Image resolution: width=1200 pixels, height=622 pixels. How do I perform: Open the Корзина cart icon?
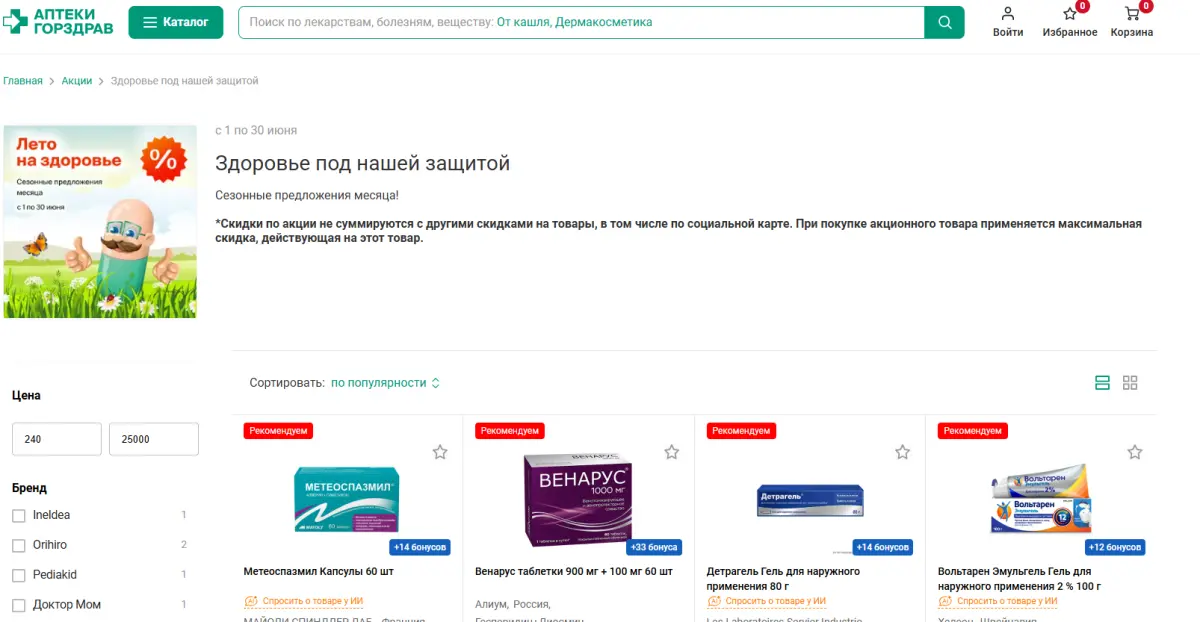1131,22
